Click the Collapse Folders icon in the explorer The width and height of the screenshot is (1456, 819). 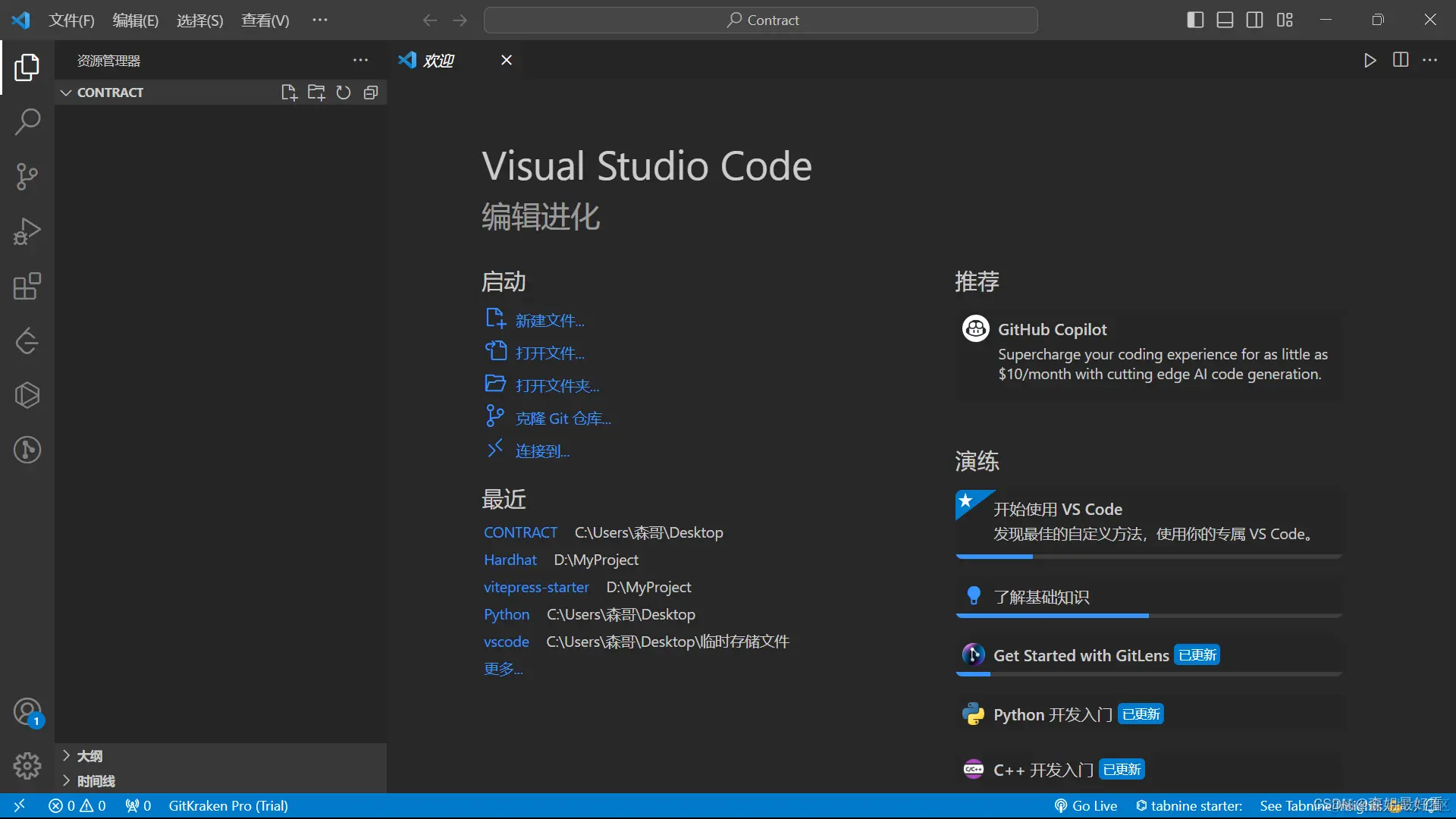[371, 93]
